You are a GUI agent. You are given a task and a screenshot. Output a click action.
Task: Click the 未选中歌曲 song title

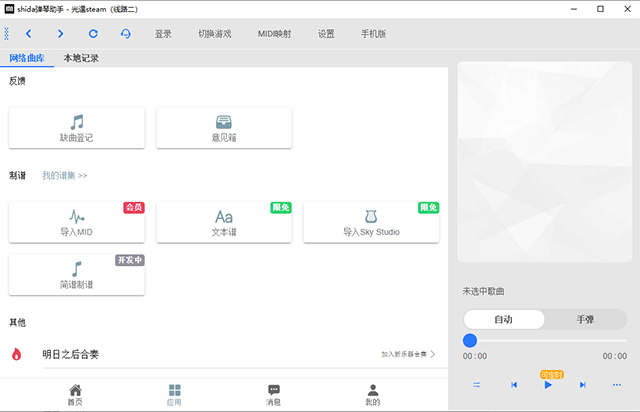483,291
